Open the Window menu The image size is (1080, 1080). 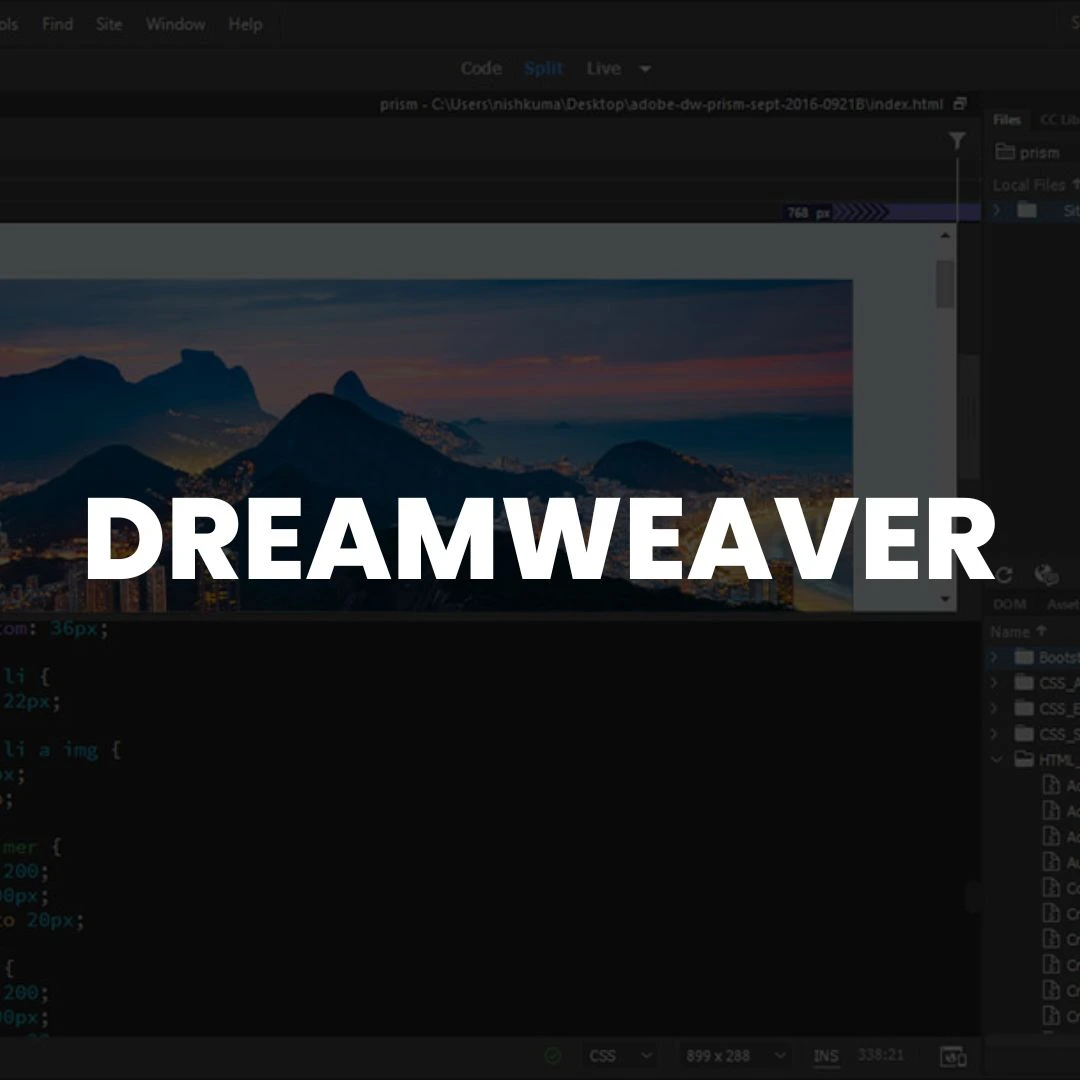click(175, 24)
